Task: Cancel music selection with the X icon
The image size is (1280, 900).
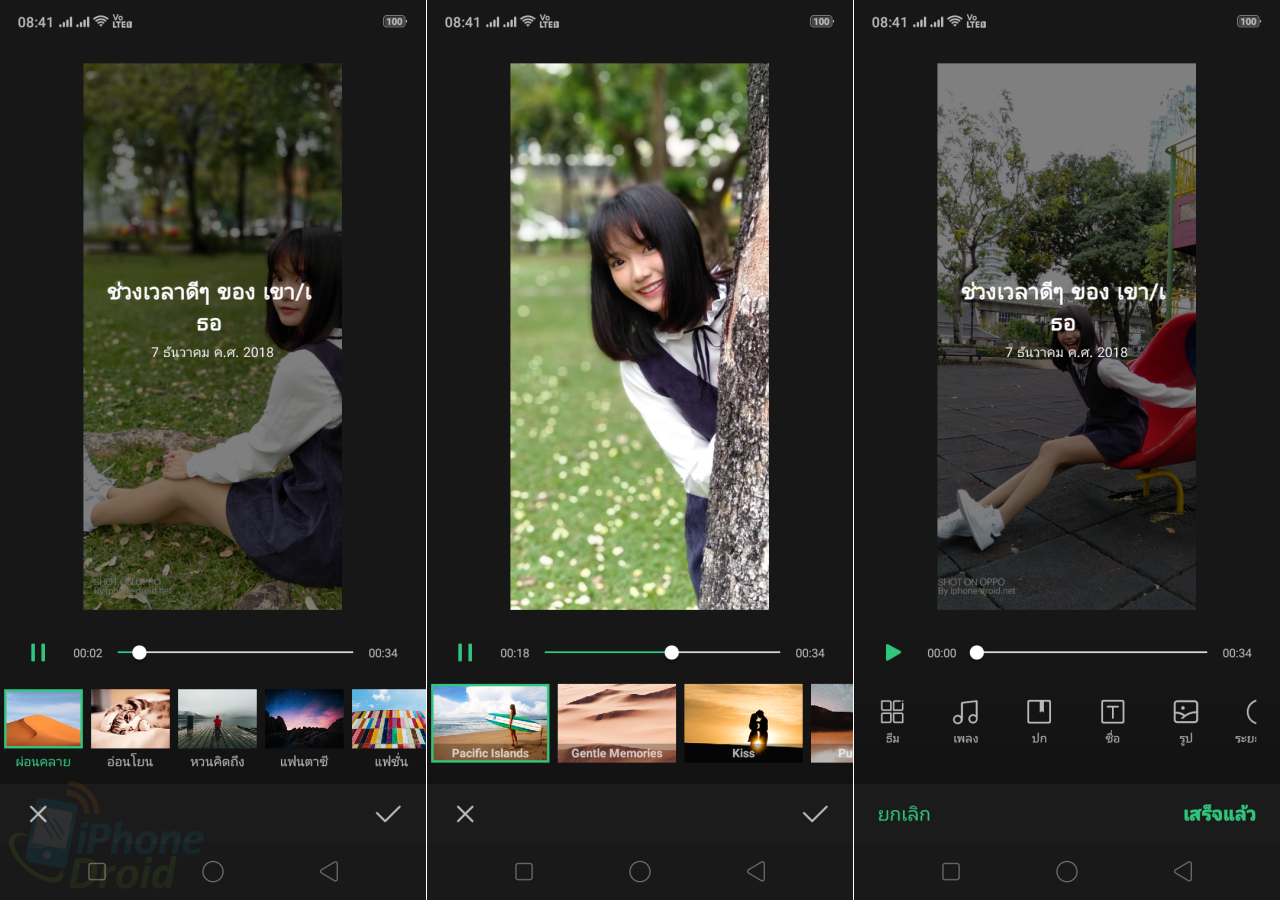Action: click(465, 814)
